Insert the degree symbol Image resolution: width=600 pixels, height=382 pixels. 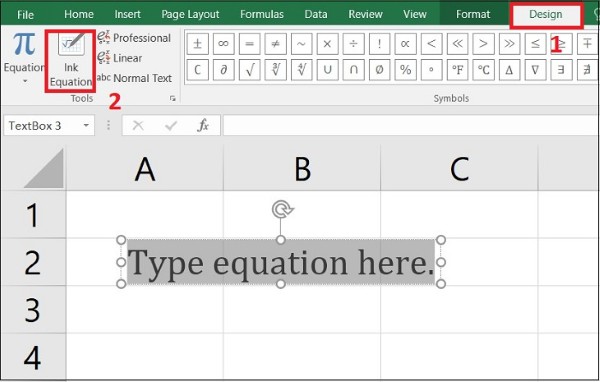click(431, 70)
